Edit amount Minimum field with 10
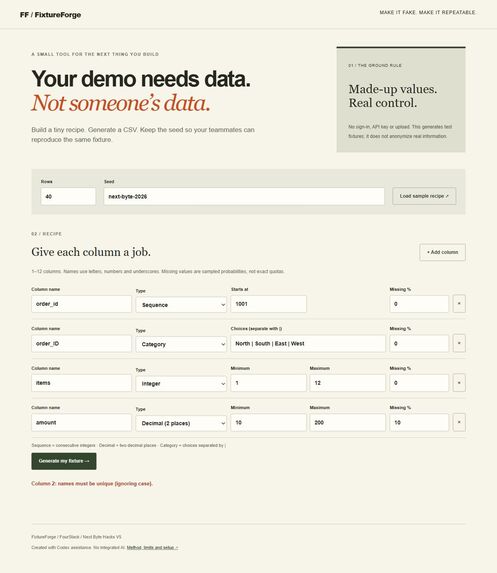 [x=269, y=422]
